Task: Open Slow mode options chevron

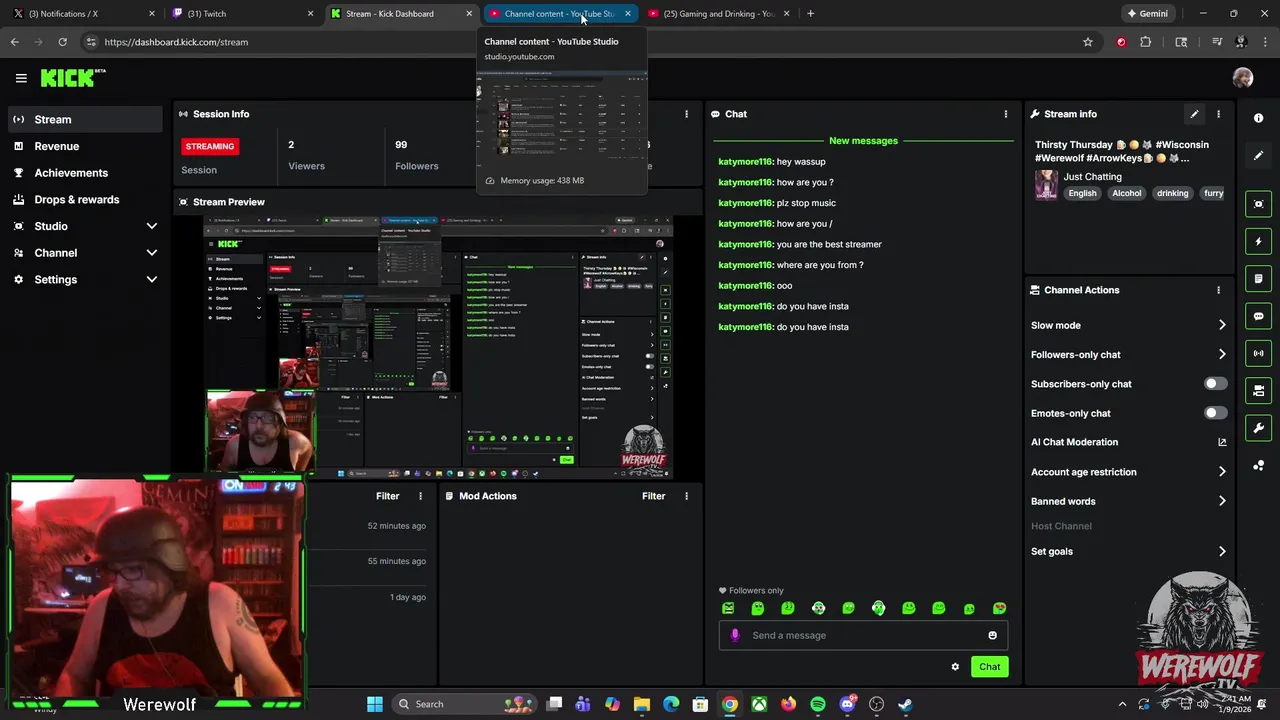Action: coord(1222,325)
